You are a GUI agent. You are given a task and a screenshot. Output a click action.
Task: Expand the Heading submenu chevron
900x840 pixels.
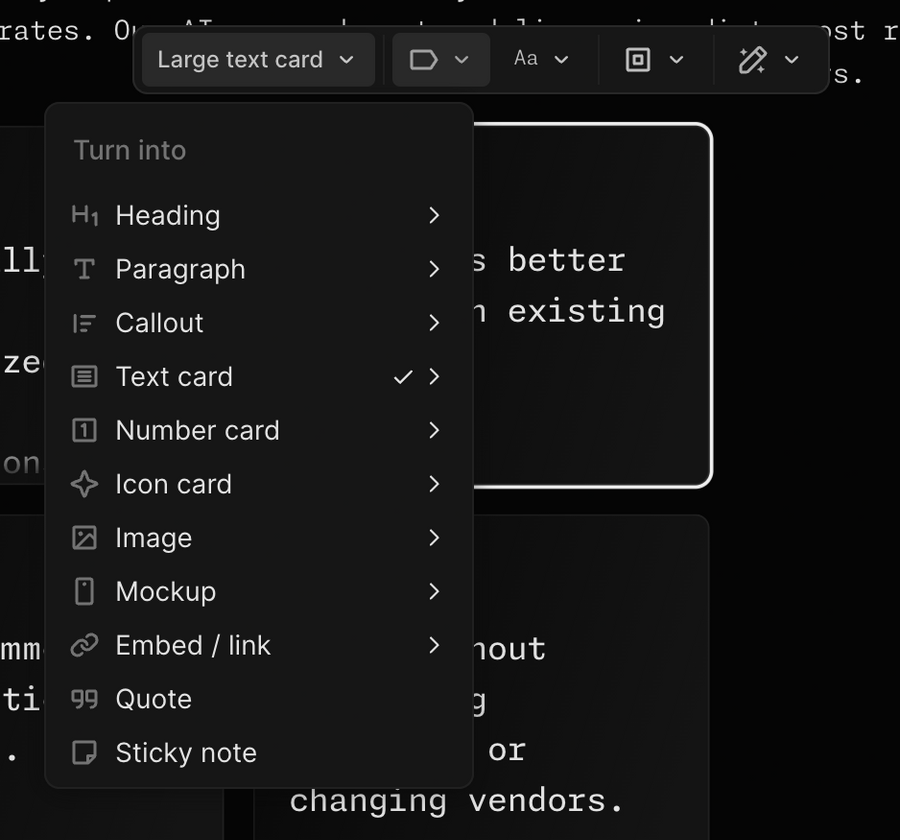(433, 215)
